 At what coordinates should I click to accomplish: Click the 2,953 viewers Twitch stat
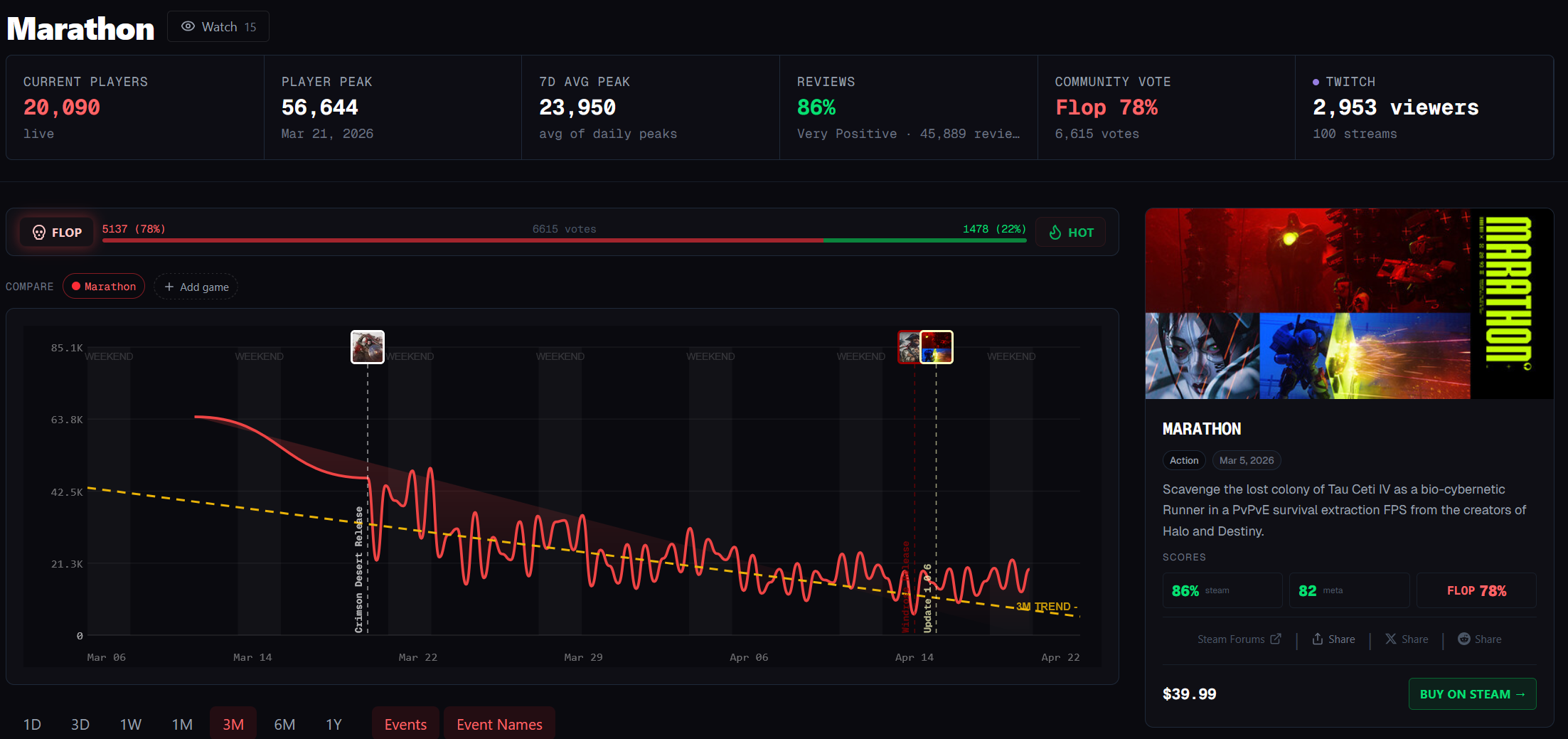point(1396,107)
